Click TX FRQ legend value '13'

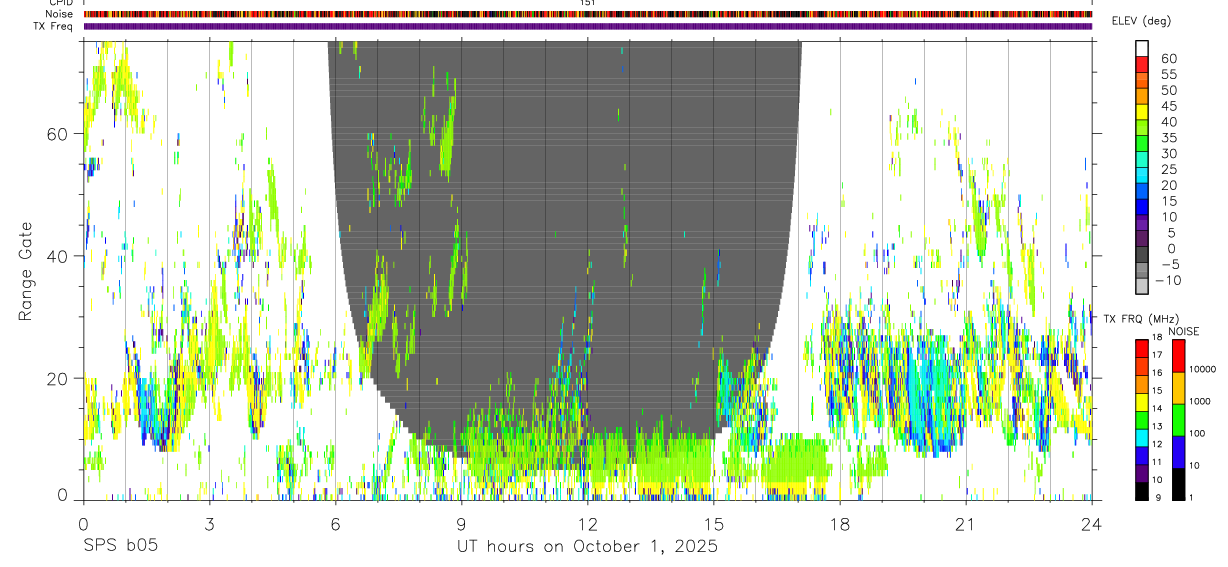pos(1158,427)
